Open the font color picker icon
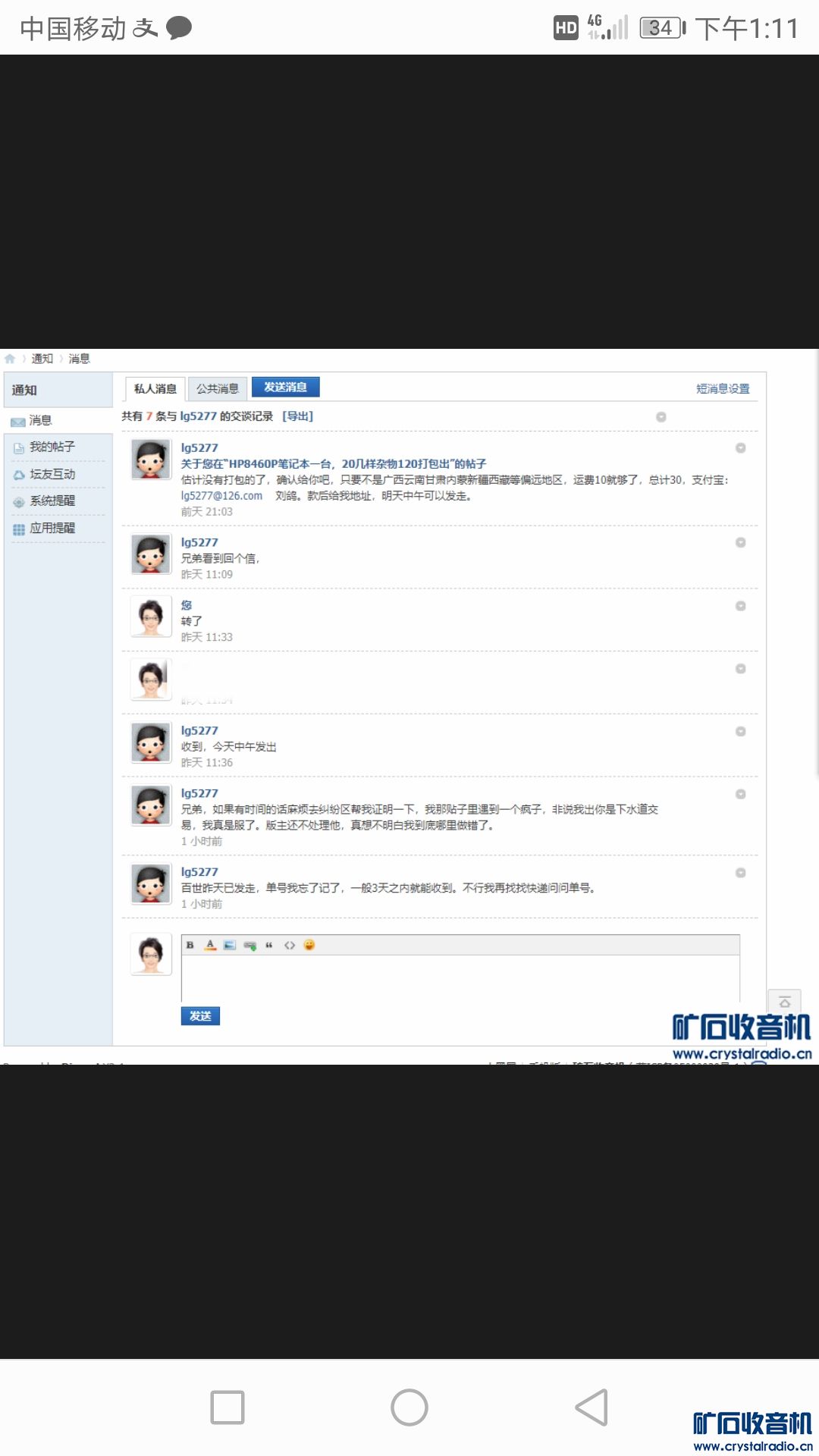The image size is (819, 1456). point(210,945)
